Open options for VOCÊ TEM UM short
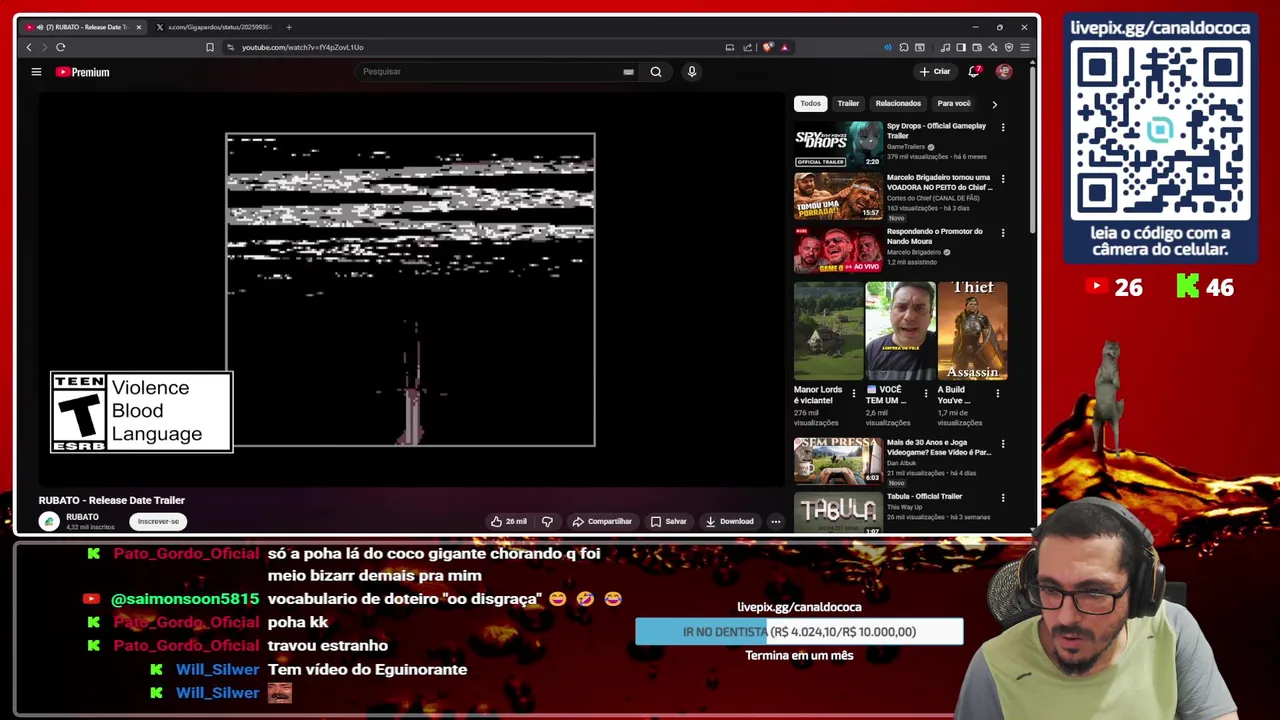 click(x=925, y=394)
